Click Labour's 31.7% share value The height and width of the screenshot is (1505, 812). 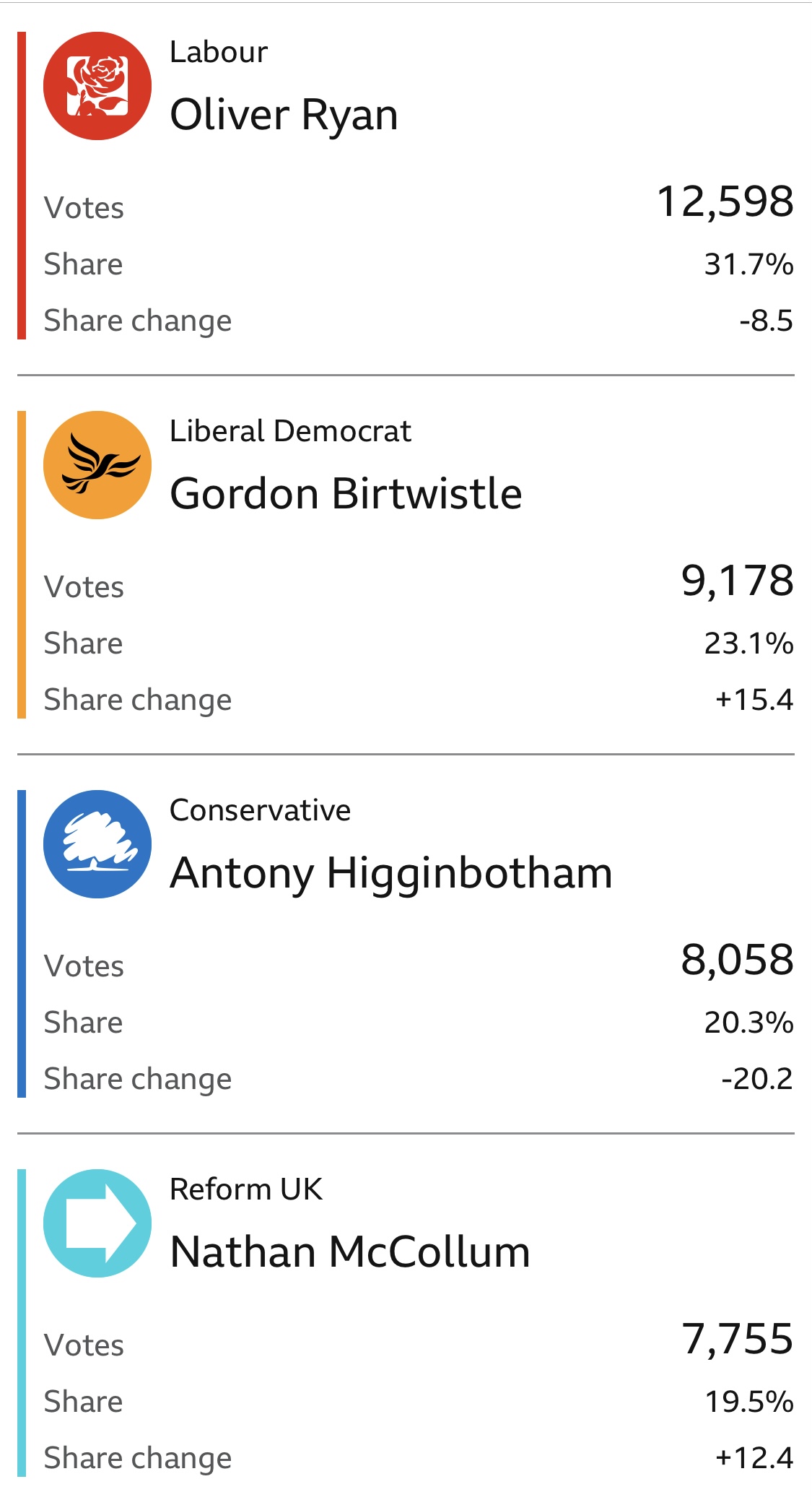pos(748,264)
